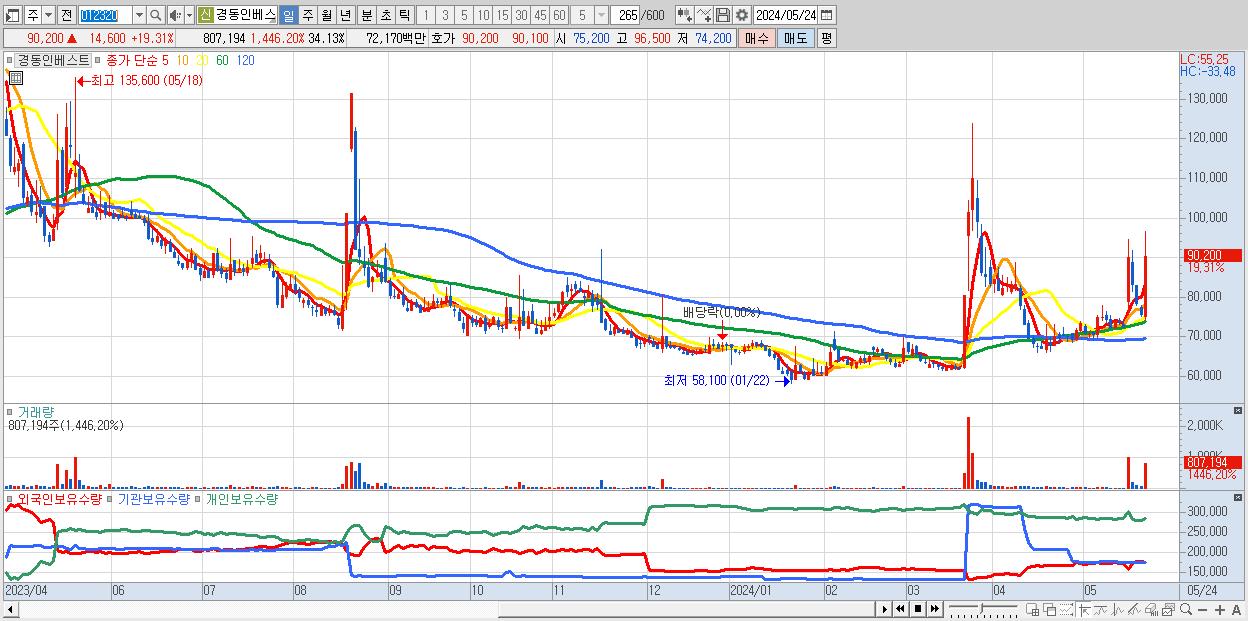
Task: Click the play replay control
Action: (885, 609)
